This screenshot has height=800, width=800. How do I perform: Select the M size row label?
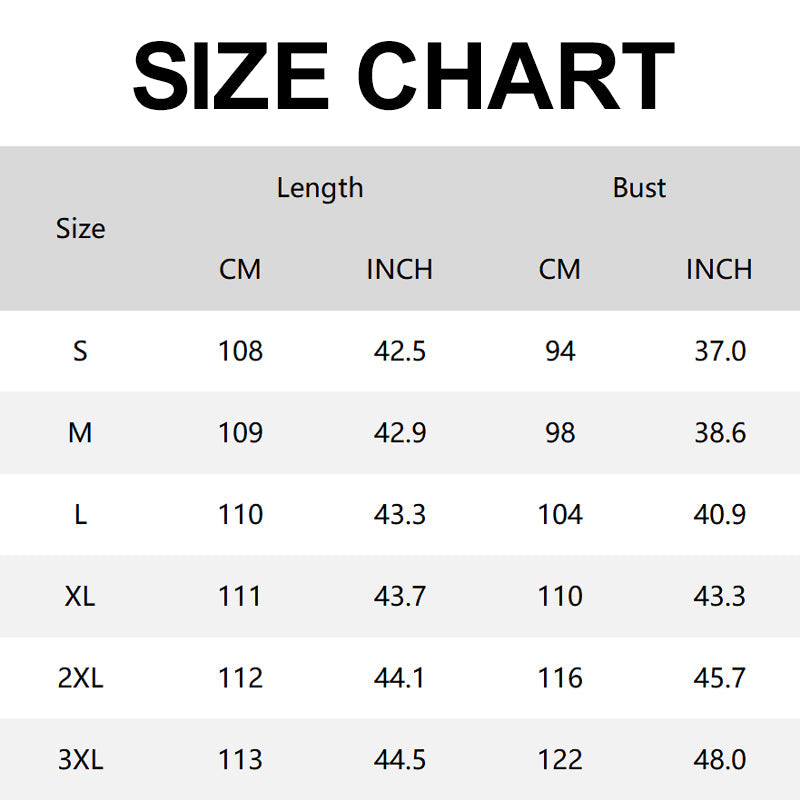point(80,433)
